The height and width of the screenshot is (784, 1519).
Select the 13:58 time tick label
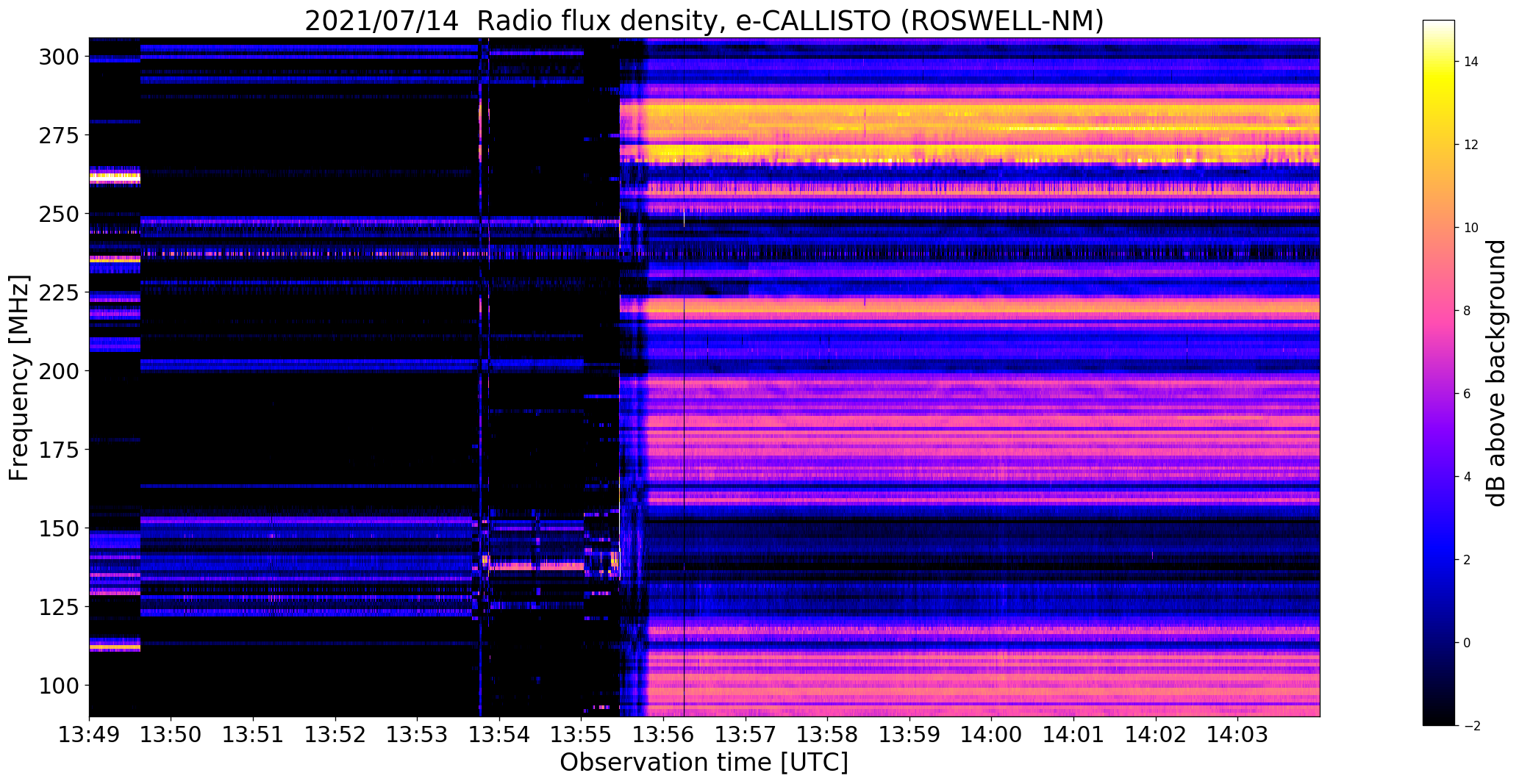(828, 735)
